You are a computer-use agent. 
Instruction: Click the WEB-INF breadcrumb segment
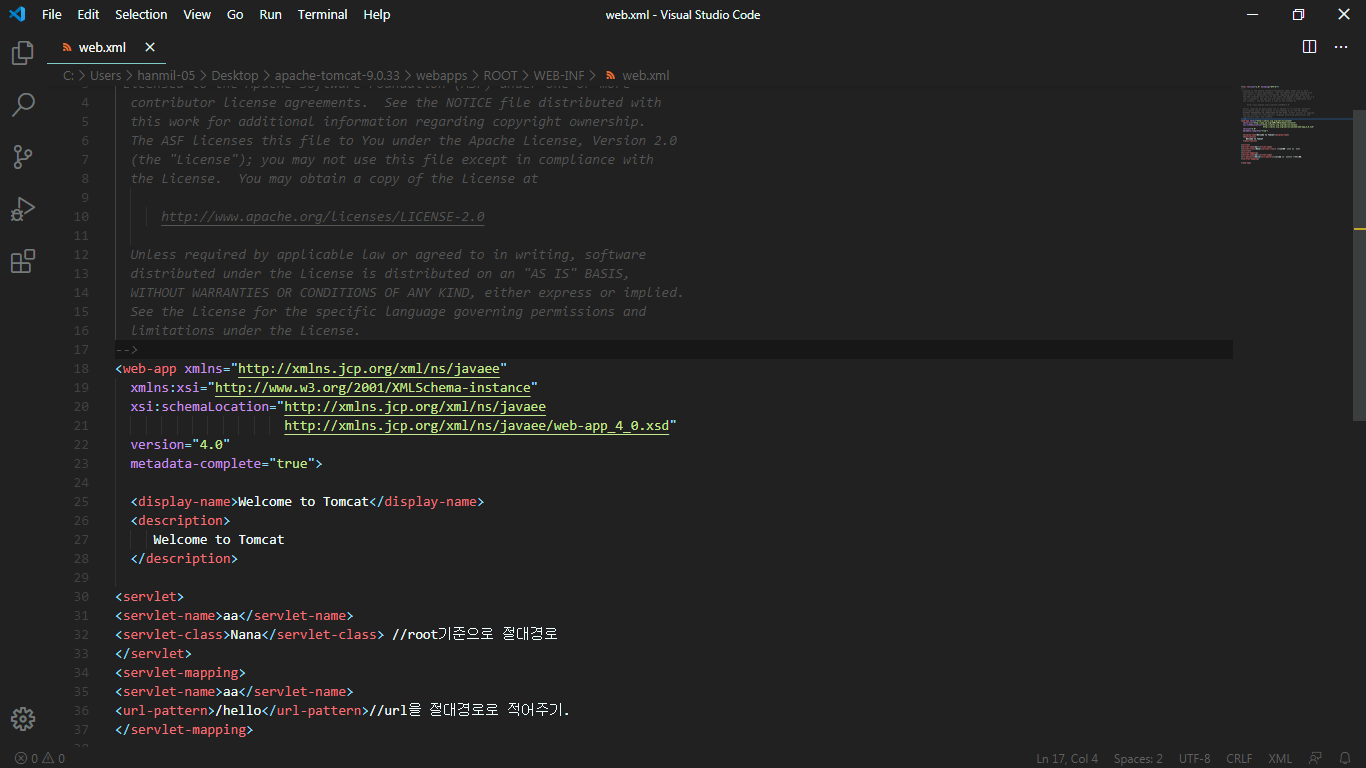[x=559, y=75]
